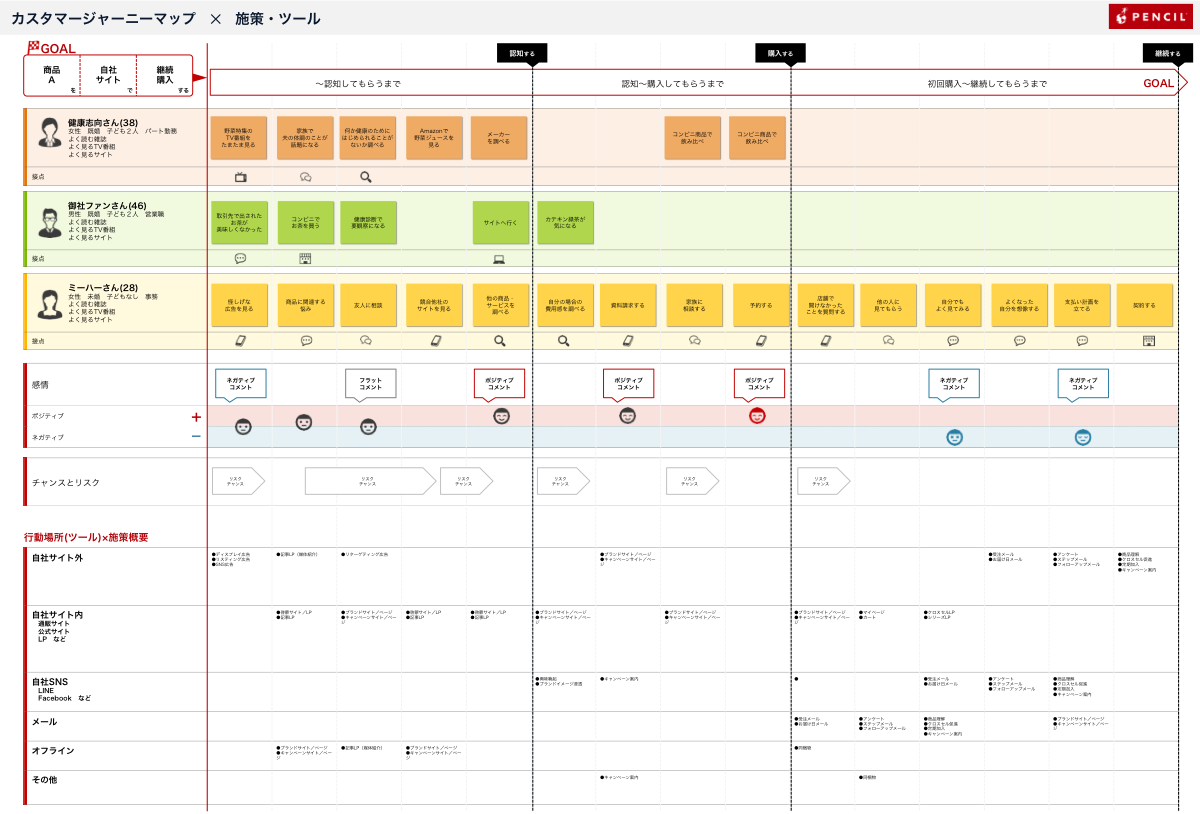This screenshot has width=1200, height=814.
Task: Click the store icon below 契約する note
Action: coord(1149,341)
